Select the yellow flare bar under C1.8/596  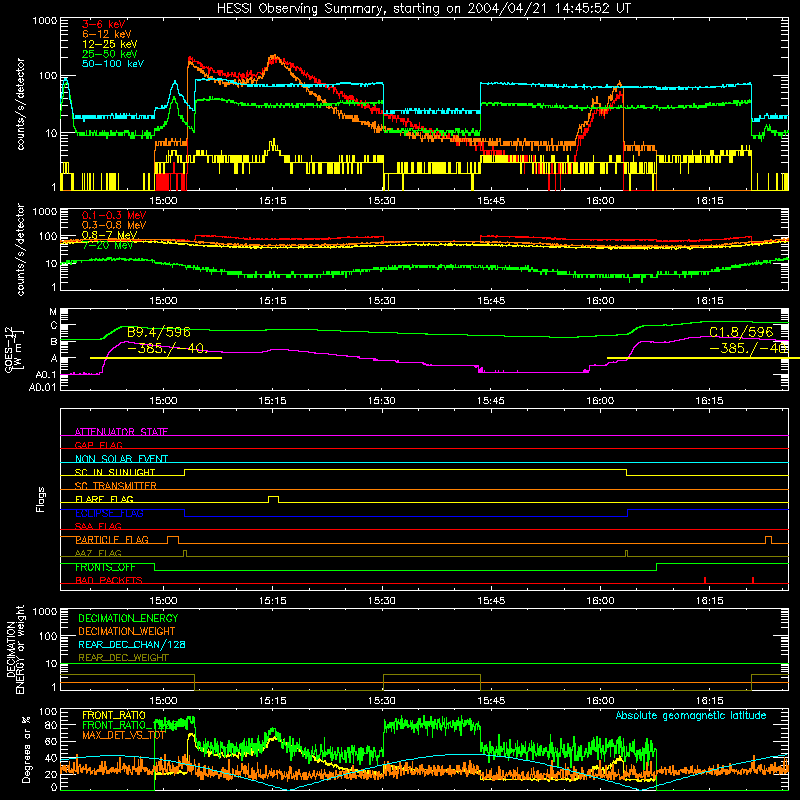pos(703,358)
